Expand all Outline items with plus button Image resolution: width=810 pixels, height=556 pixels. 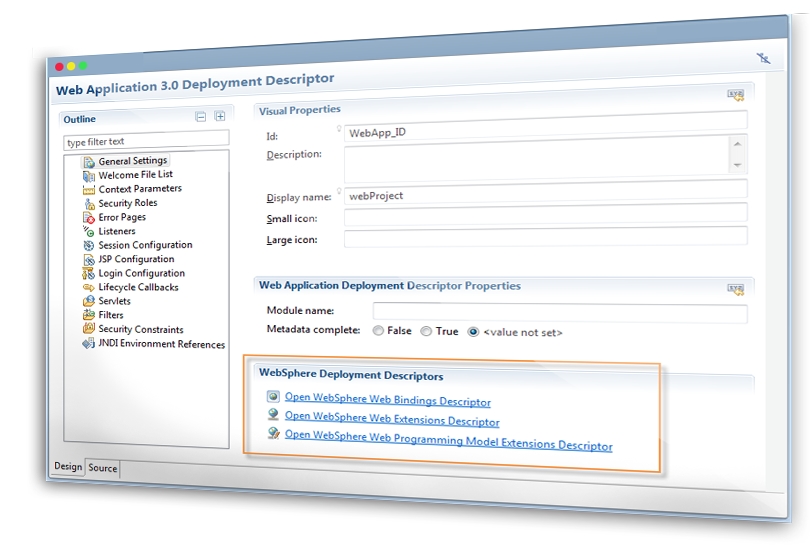click(x=220, y=116)
